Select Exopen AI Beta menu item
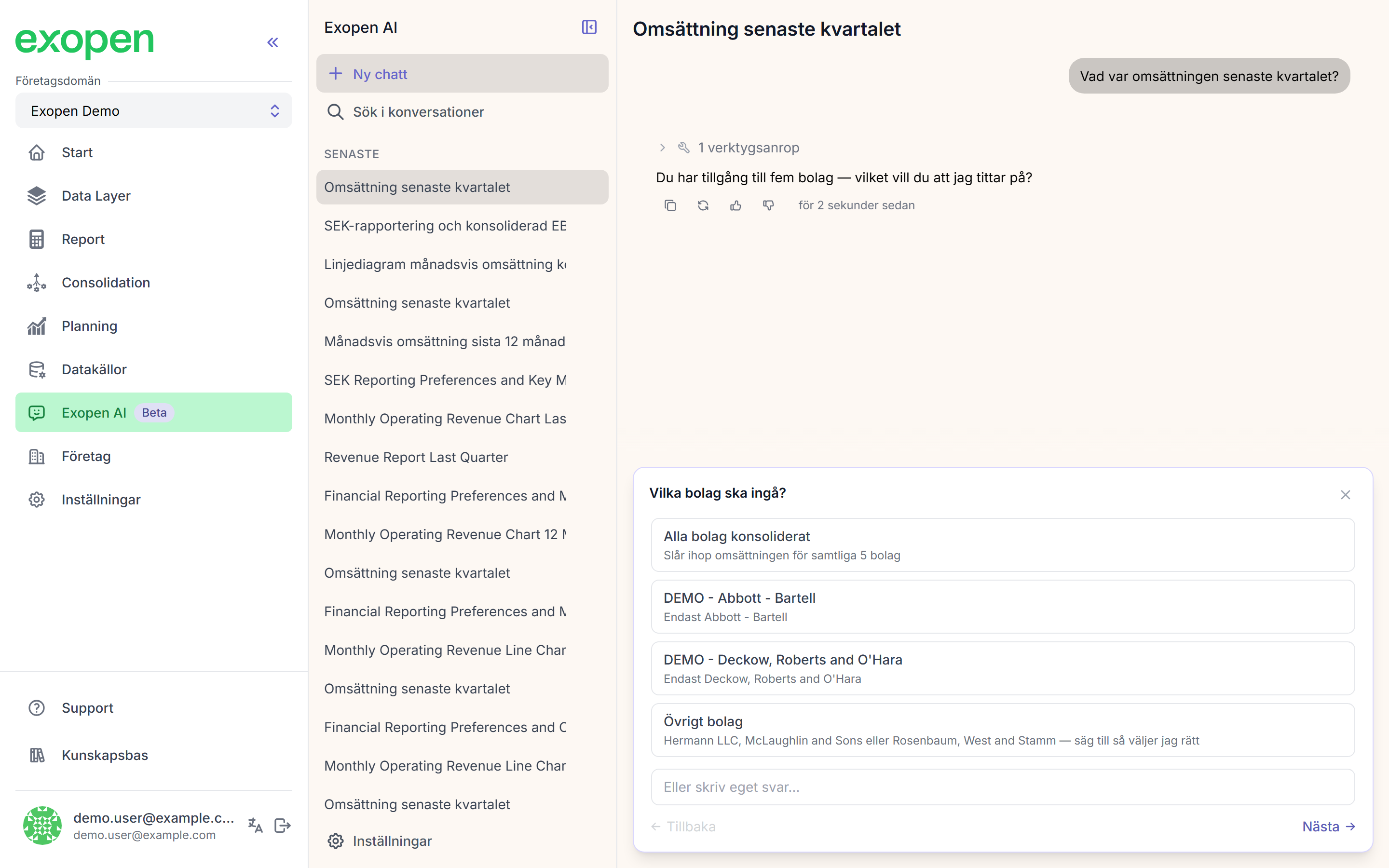The width and height of the screenshot is (1389, 868). click(154, 413)
